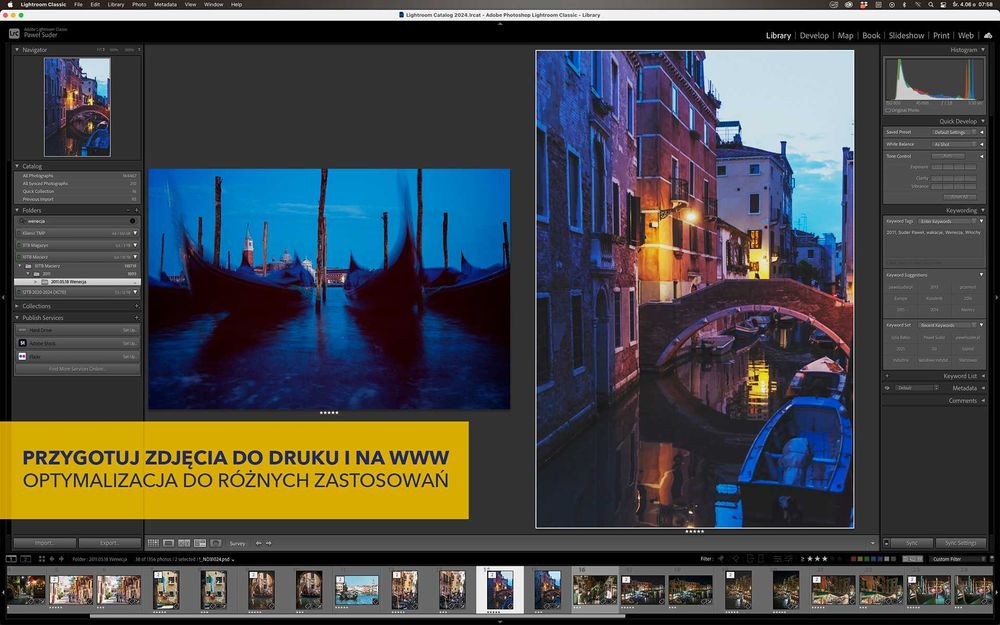1000x625 pixels.
Task: Switch to the Develop module
Action: (x=814, y=35)
